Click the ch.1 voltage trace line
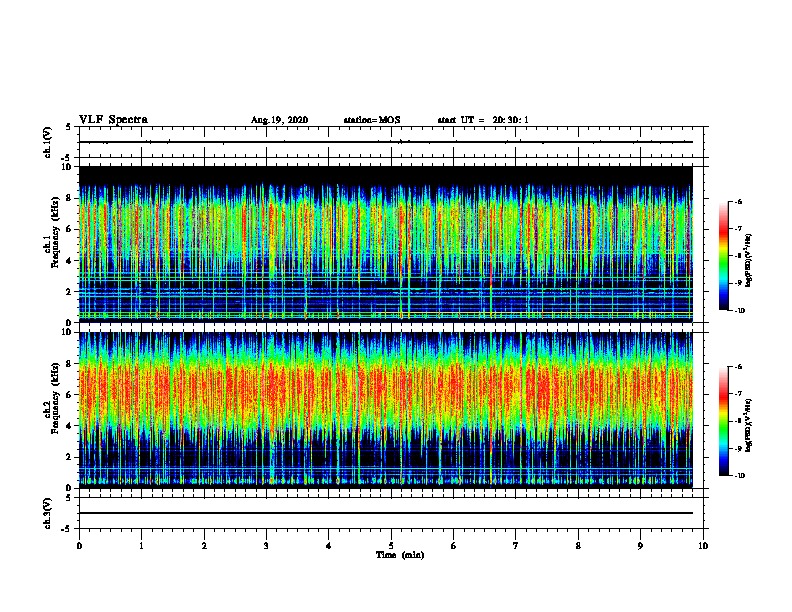This screenshot has height=612, width=792. point(386,142)
